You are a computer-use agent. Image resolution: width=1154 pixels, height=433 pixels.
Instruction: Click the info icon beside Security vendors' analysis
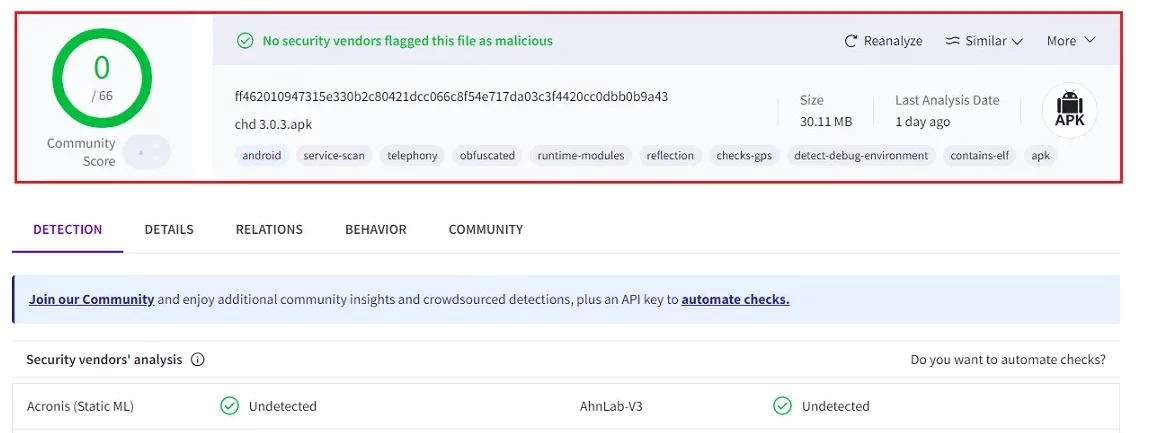197,360
